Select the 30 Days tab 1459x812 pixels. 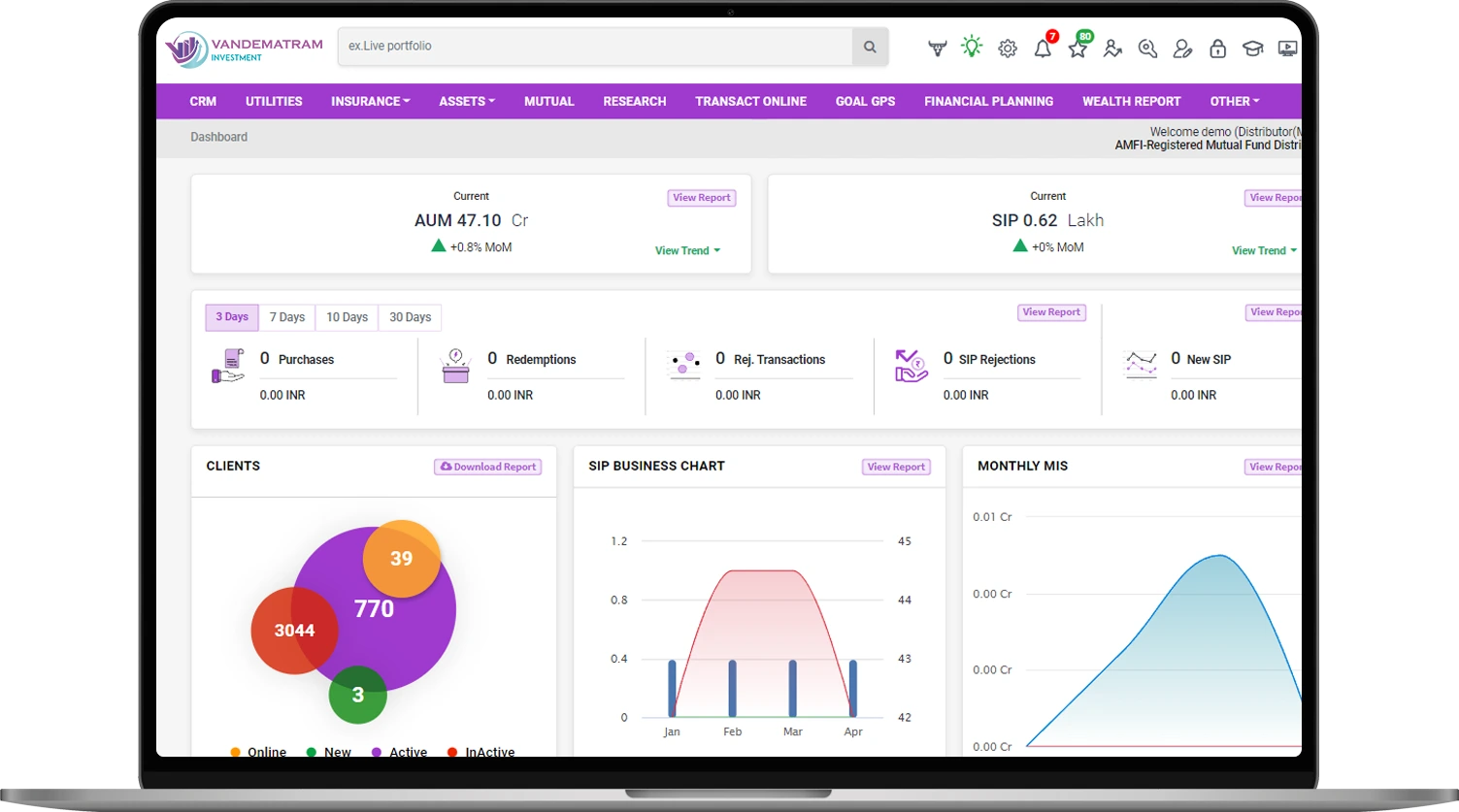click(410, 317)
